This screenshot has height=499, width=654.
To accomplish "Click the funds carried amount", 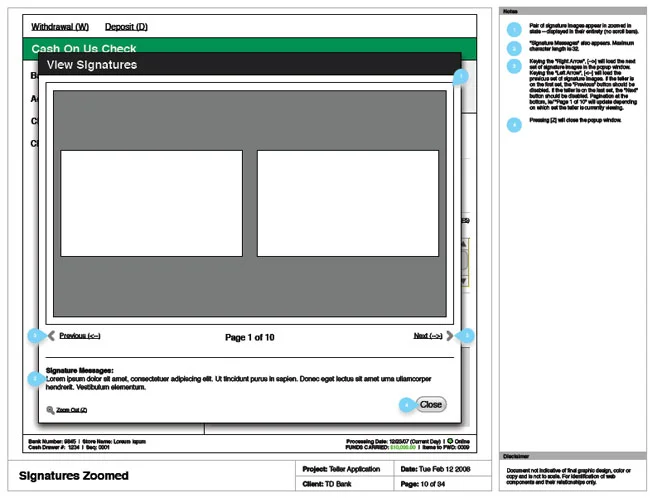I will point(403,447).
